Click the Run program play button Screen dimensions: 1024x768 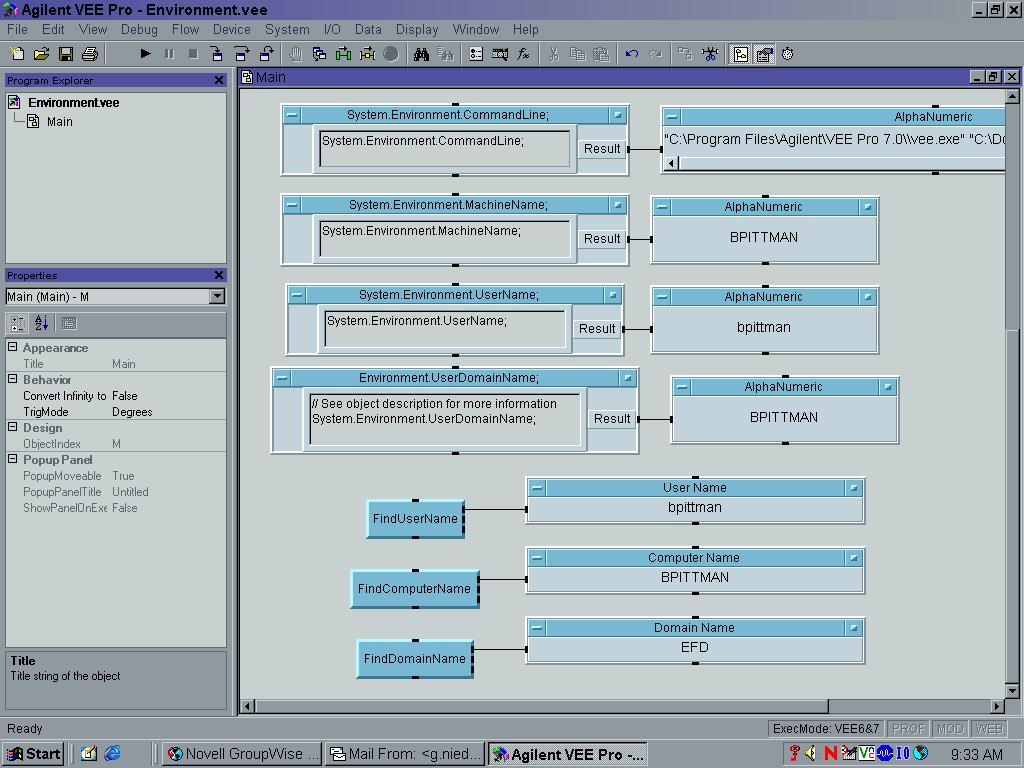[x=145, y=54]
